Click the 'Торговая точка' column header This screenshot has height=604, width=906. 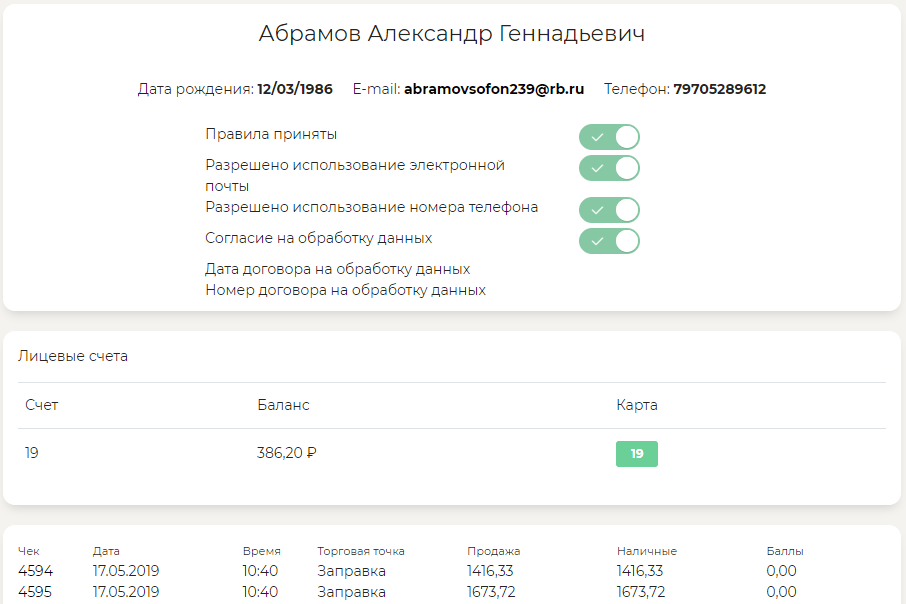click(x=361, y=551)
